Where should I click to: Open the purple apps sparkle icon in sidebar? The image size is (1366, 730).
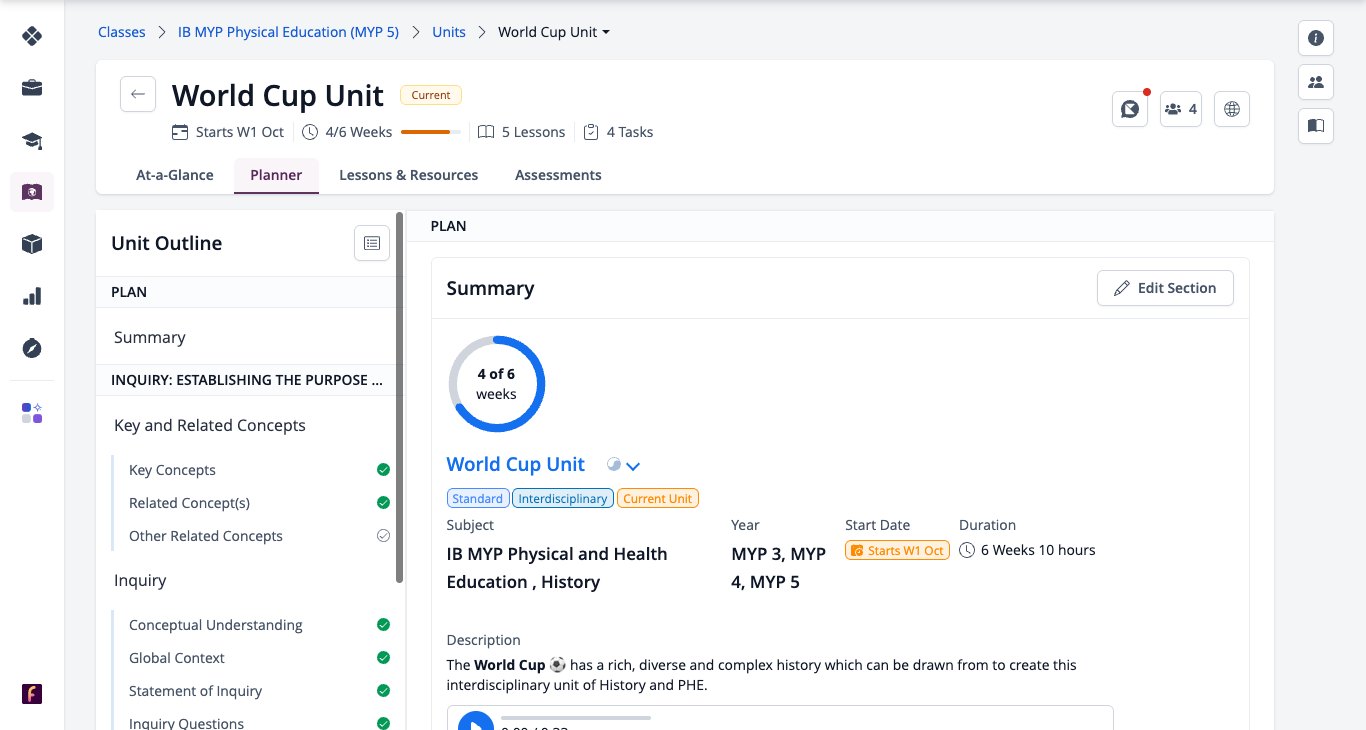pyautogui.click(x=32, y=413)
